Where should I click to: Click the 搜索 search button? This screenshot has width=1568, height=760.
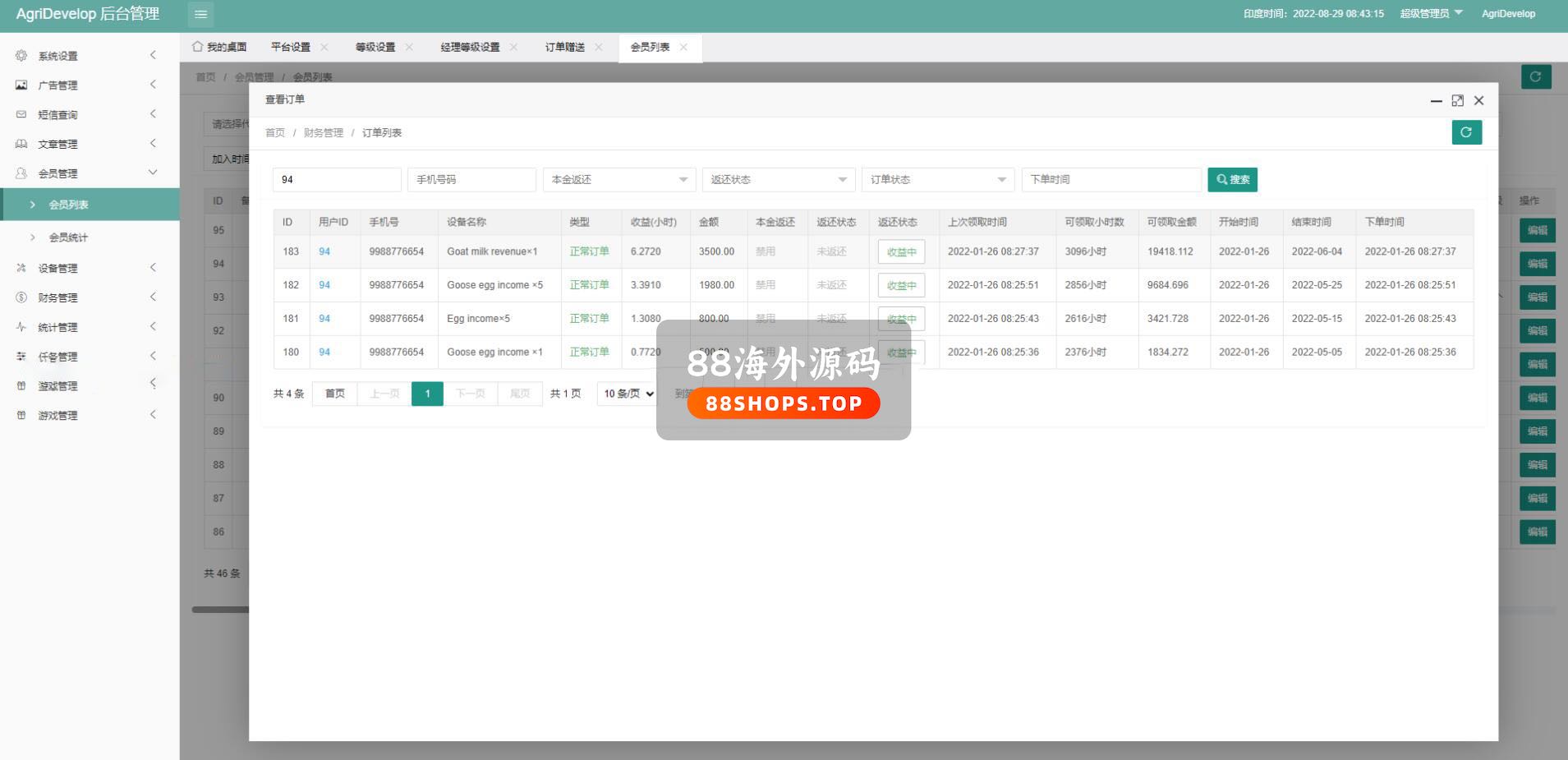[1232, 180]
